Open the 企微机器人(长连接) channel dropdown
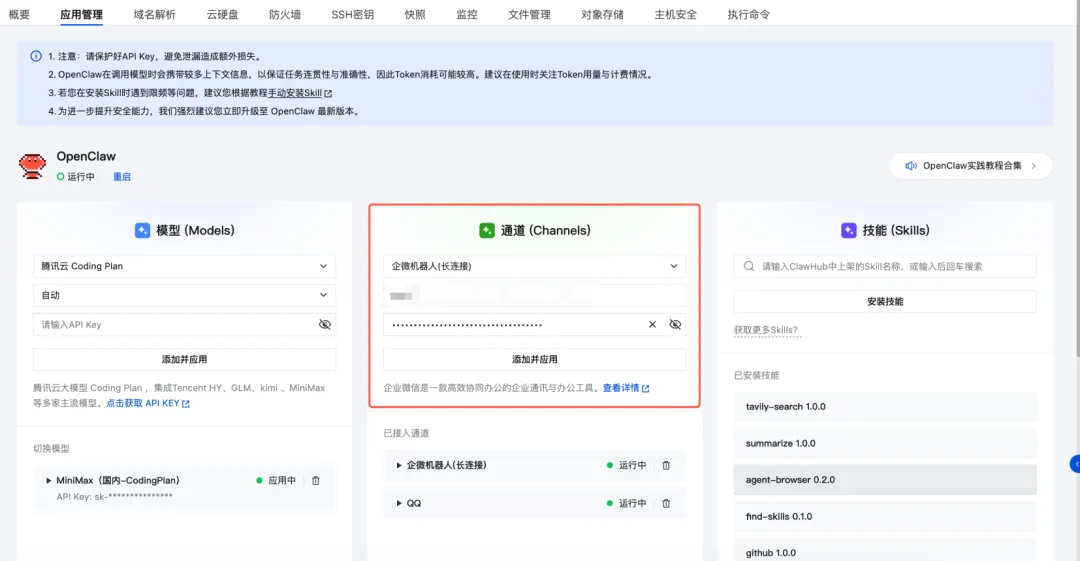Screen dimensions: 1080x561 point(534,266)
